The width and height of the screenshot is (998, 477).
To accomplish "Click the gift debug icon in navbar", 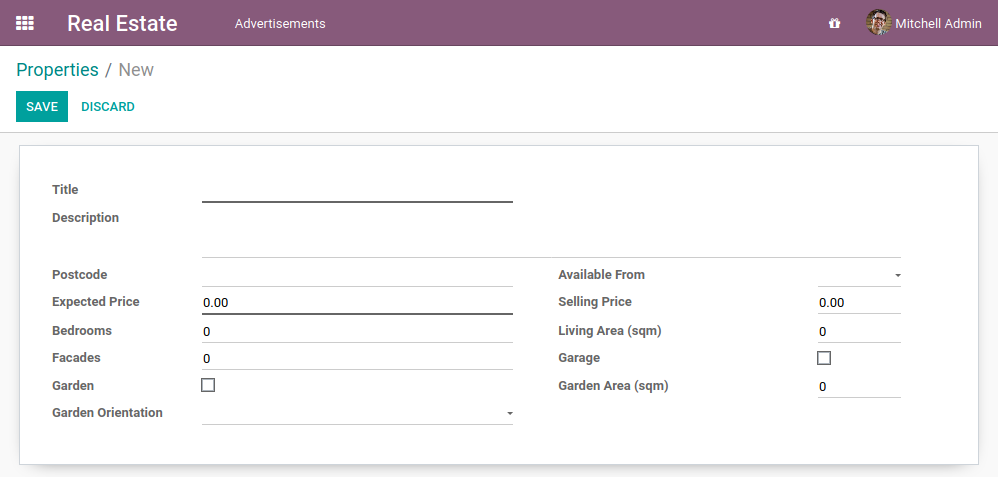I will [834, 23].
